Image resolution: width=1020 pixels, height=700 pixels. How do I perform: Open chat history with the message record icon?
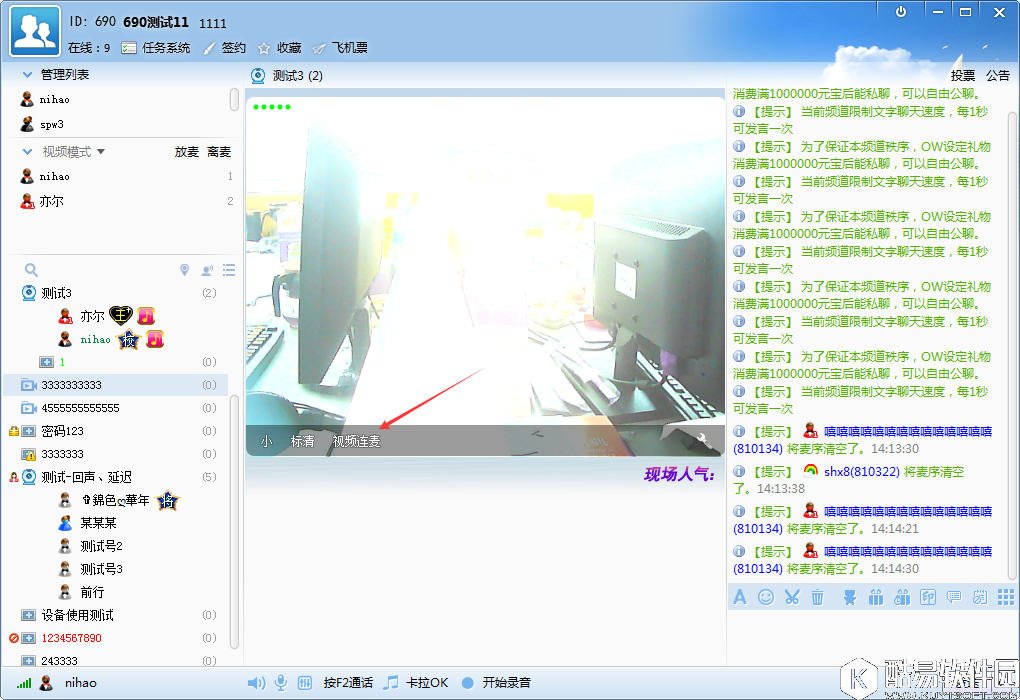point(953,597)
